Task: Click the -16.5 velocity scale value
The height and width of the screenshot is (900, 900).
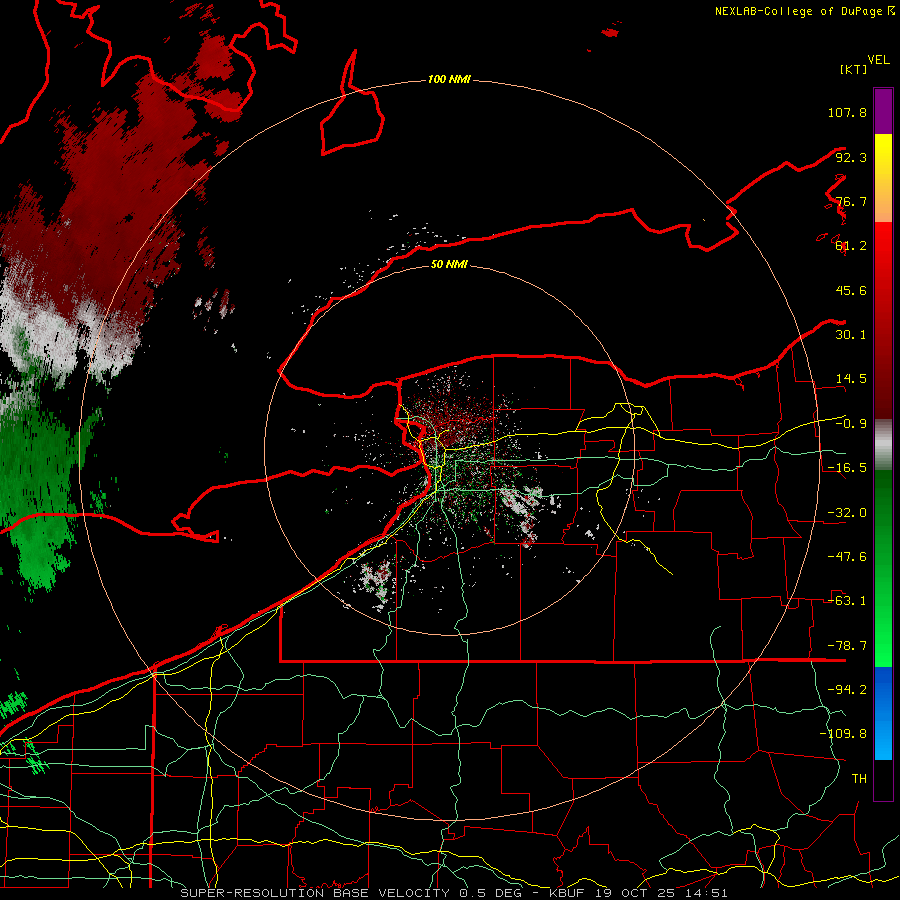Action: tap(847, 468)
